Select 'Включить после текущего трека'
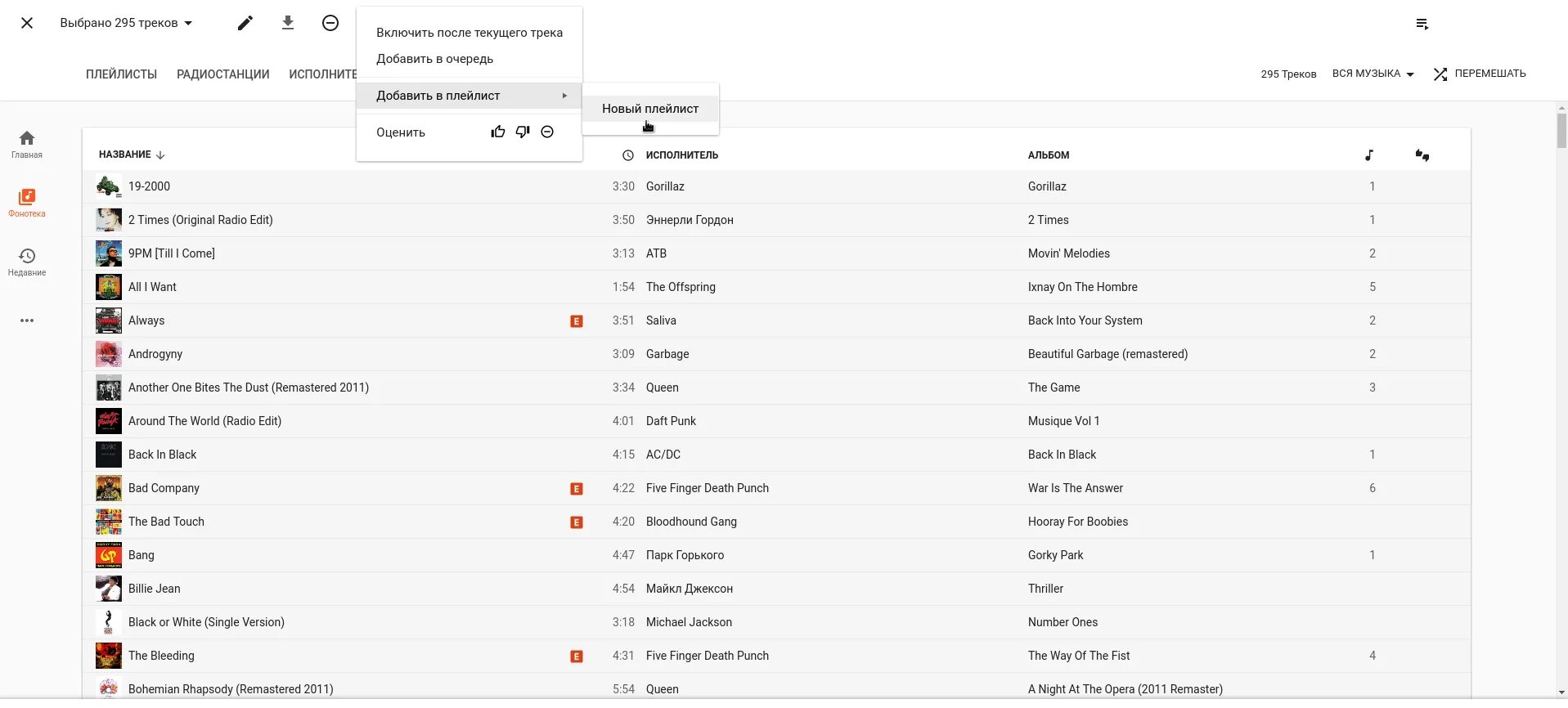1568x708 pixels. 470,33
